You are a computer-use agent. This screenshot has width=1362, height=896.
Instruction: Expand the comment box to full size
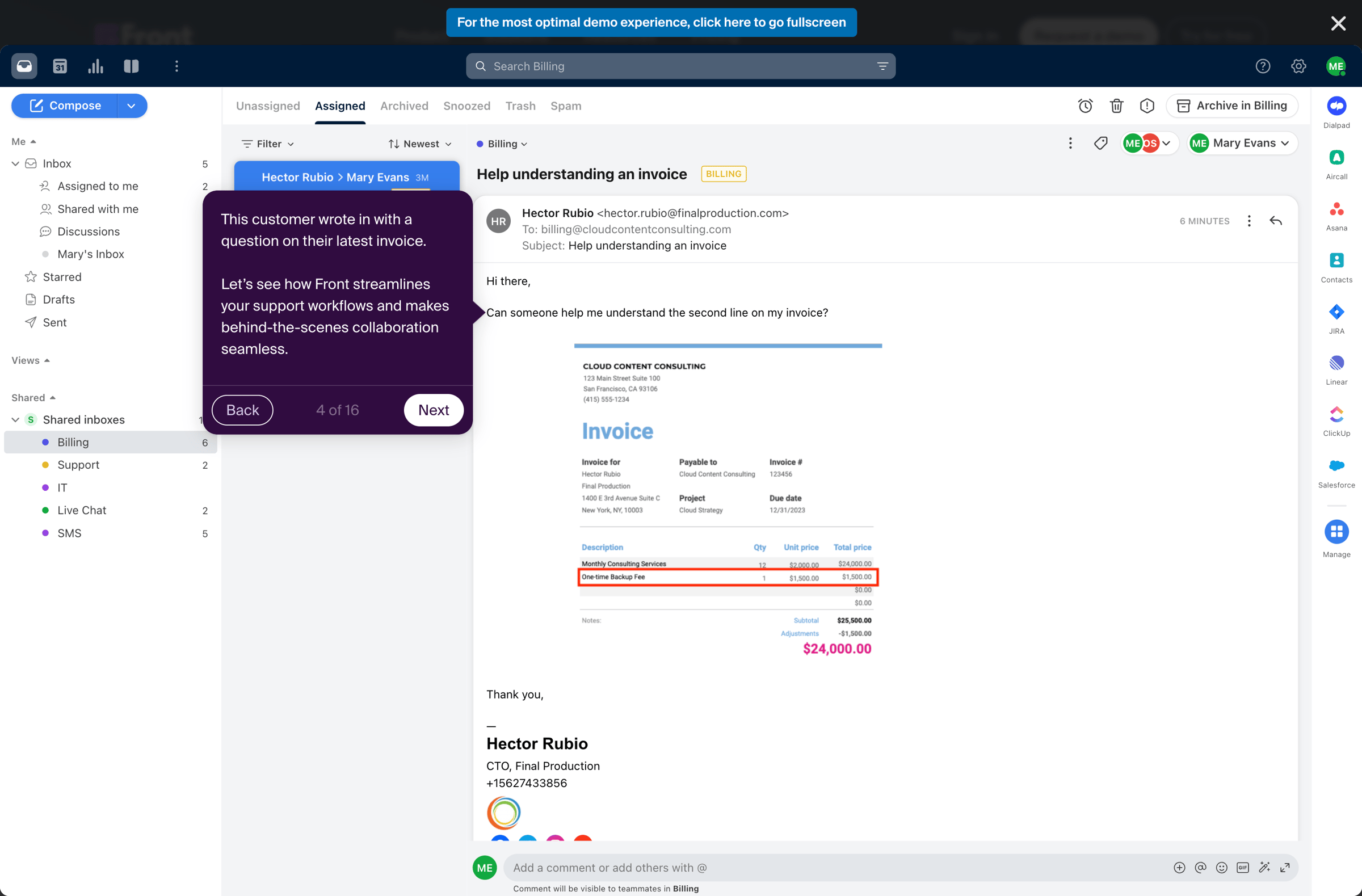point(1285,868)
